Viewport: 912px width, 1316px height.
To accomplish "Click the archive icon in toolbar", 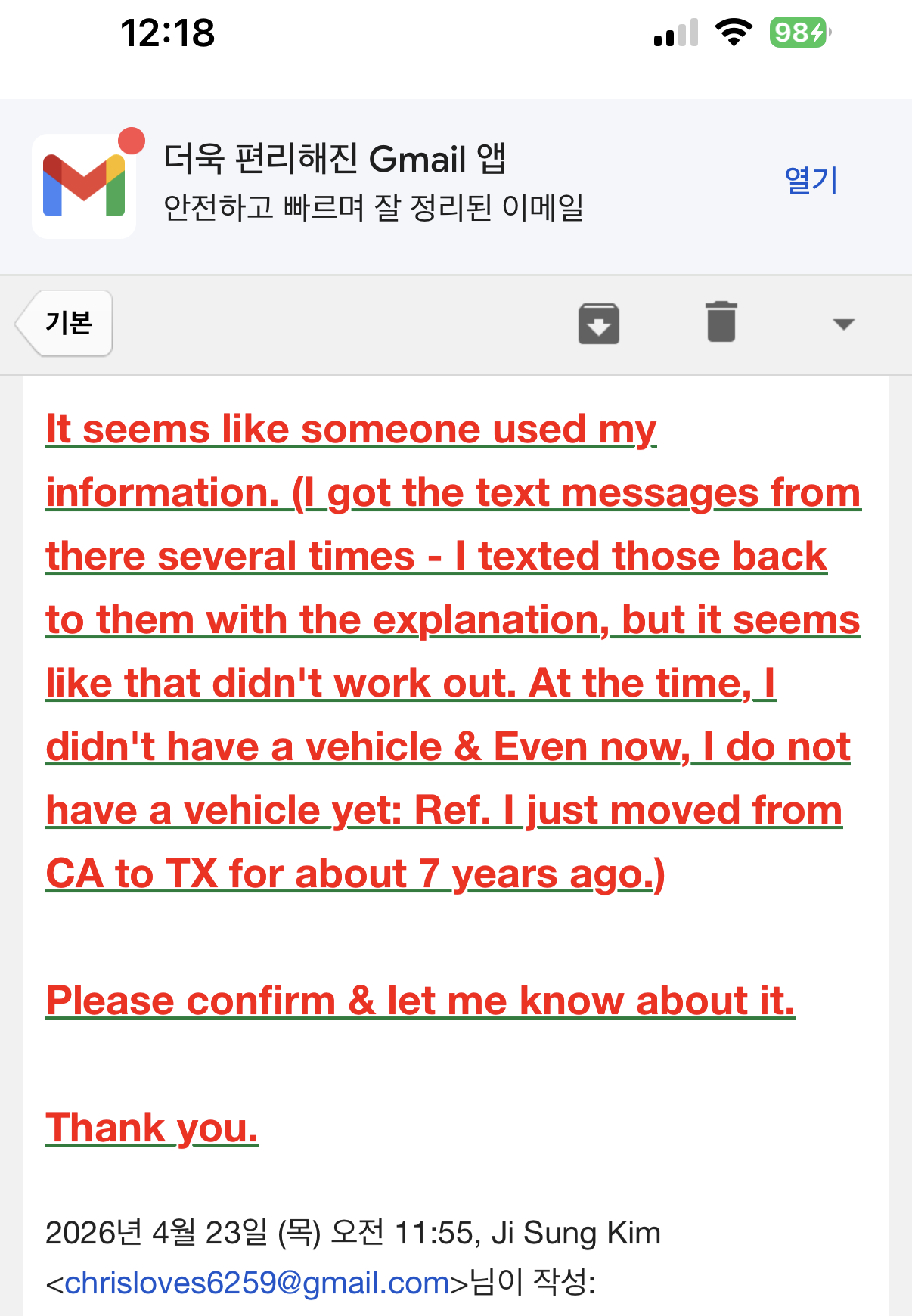I will click(599, 324).
